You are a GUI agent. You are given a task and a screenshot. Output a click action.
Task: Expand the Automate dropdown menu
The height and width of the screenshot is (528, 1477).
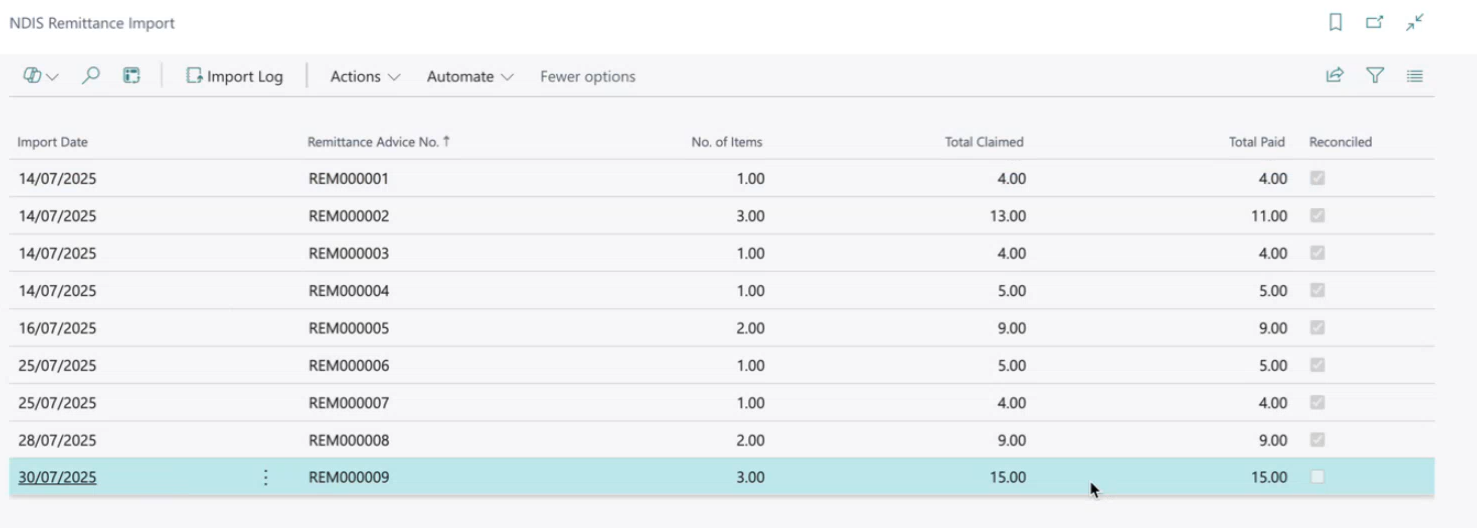pyautogui.click(x=470, y=76)
